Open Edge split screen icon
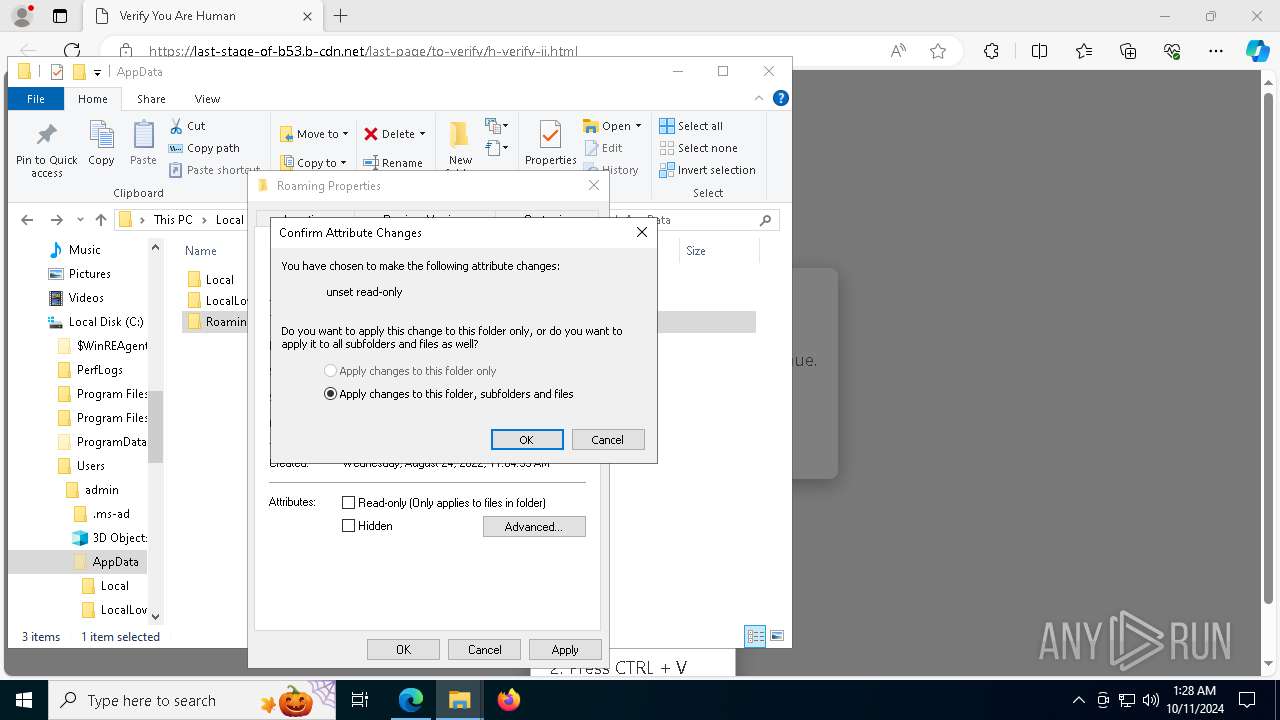 pyautogui.click(x=1039, y=51)
